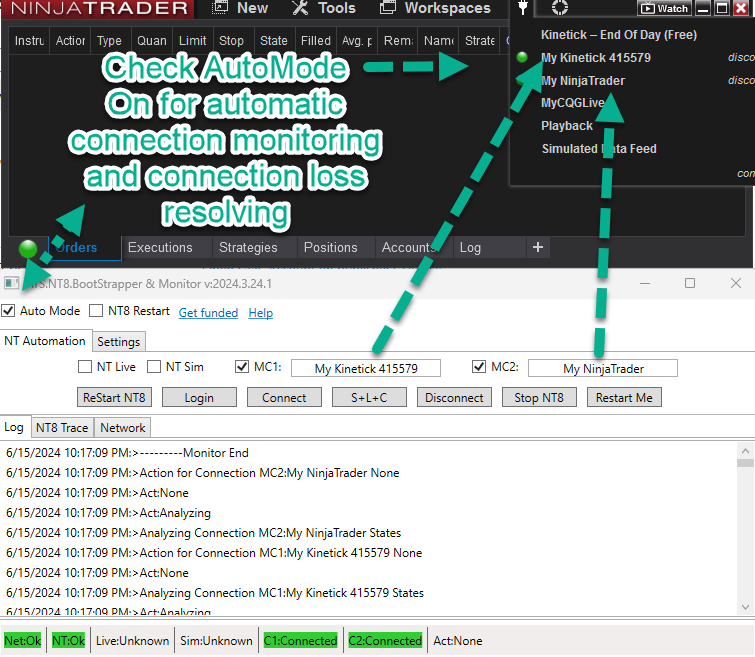Click the State column header
755x657 pixels.
pyautogui.click(x=274, y=41)
